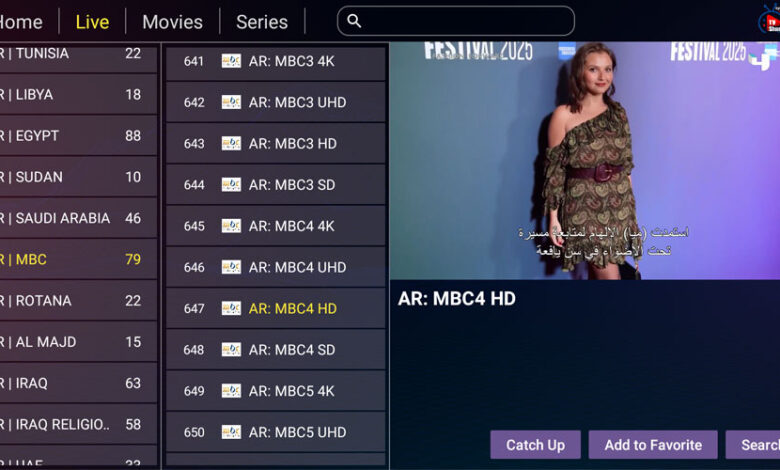780x470 pixels.
Task: Click Add to Favorite button
Action: pyautogui.click(x=653, y=445)
